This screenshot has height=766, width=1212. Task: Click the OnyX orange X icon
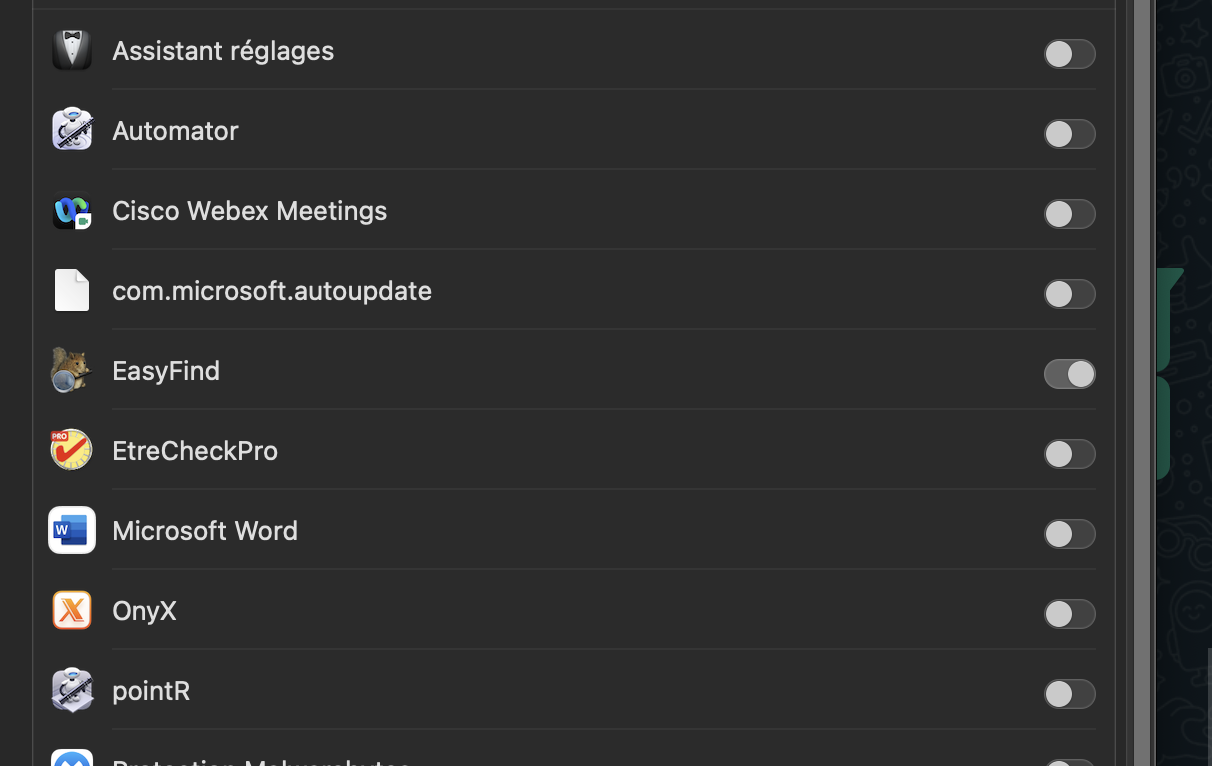point(72,611)
